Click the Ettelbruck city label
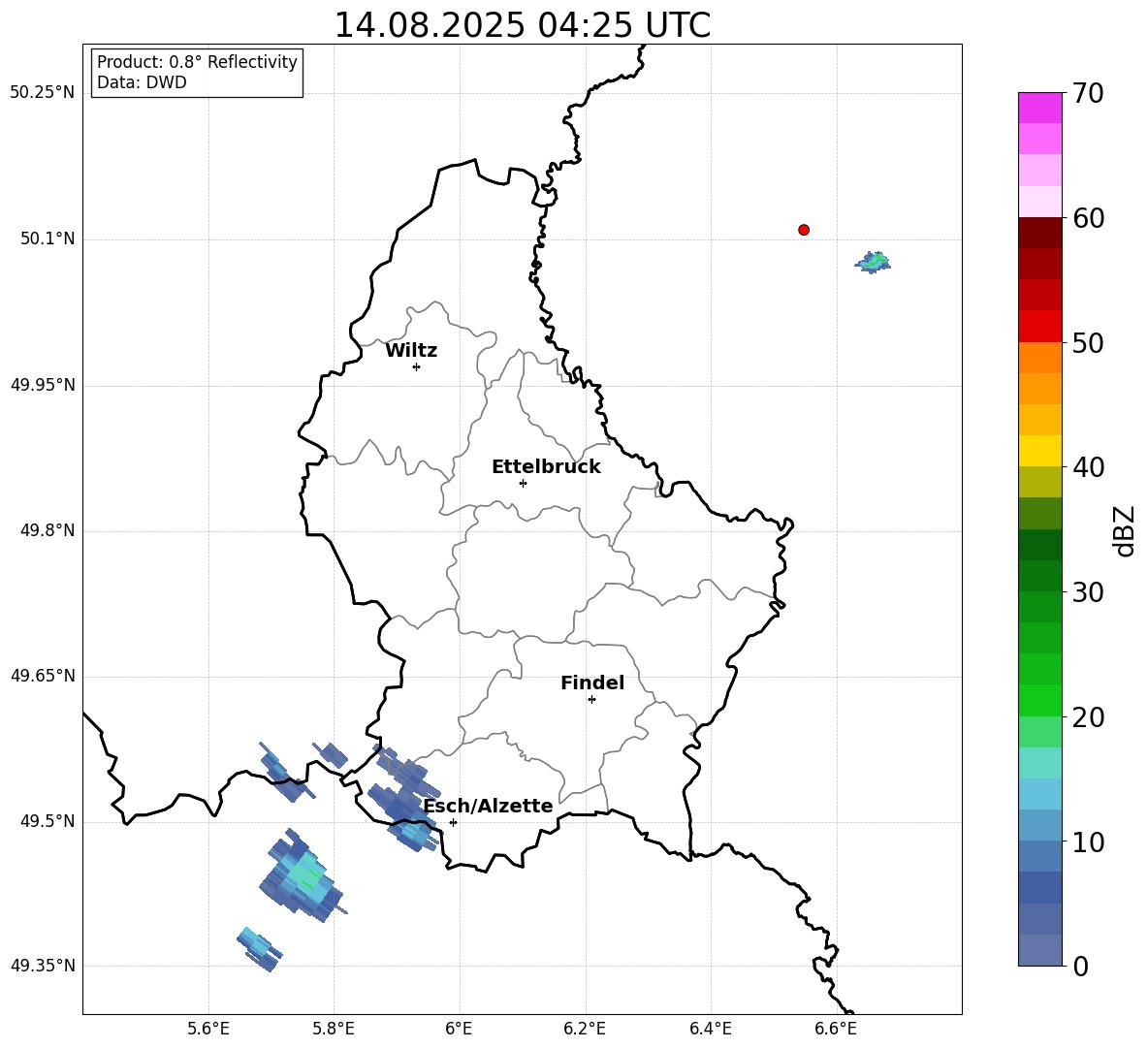 [x=546, y=467]
